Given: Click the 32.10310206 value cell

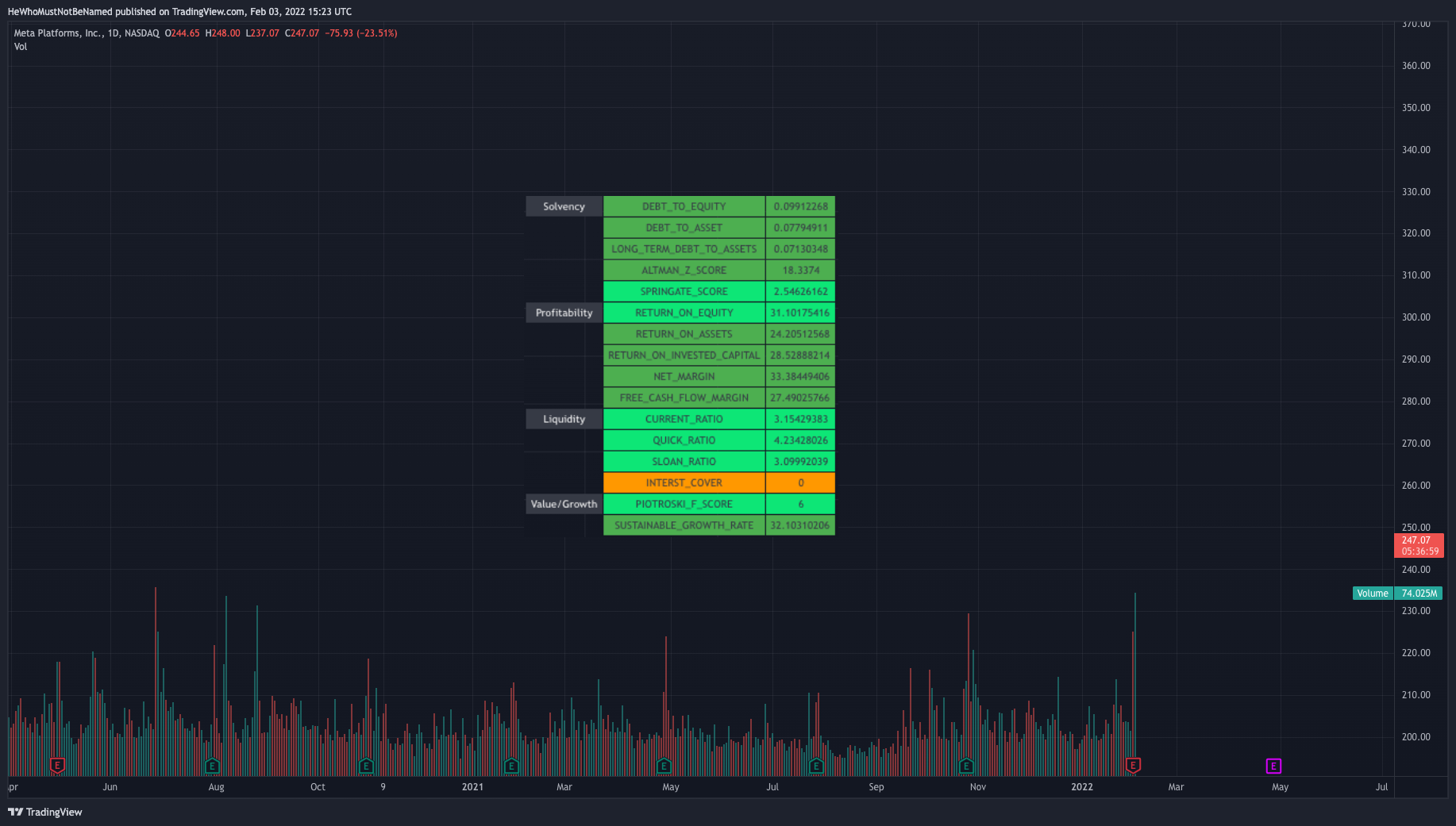Looking at the screenshot, I should pos(800,525).
